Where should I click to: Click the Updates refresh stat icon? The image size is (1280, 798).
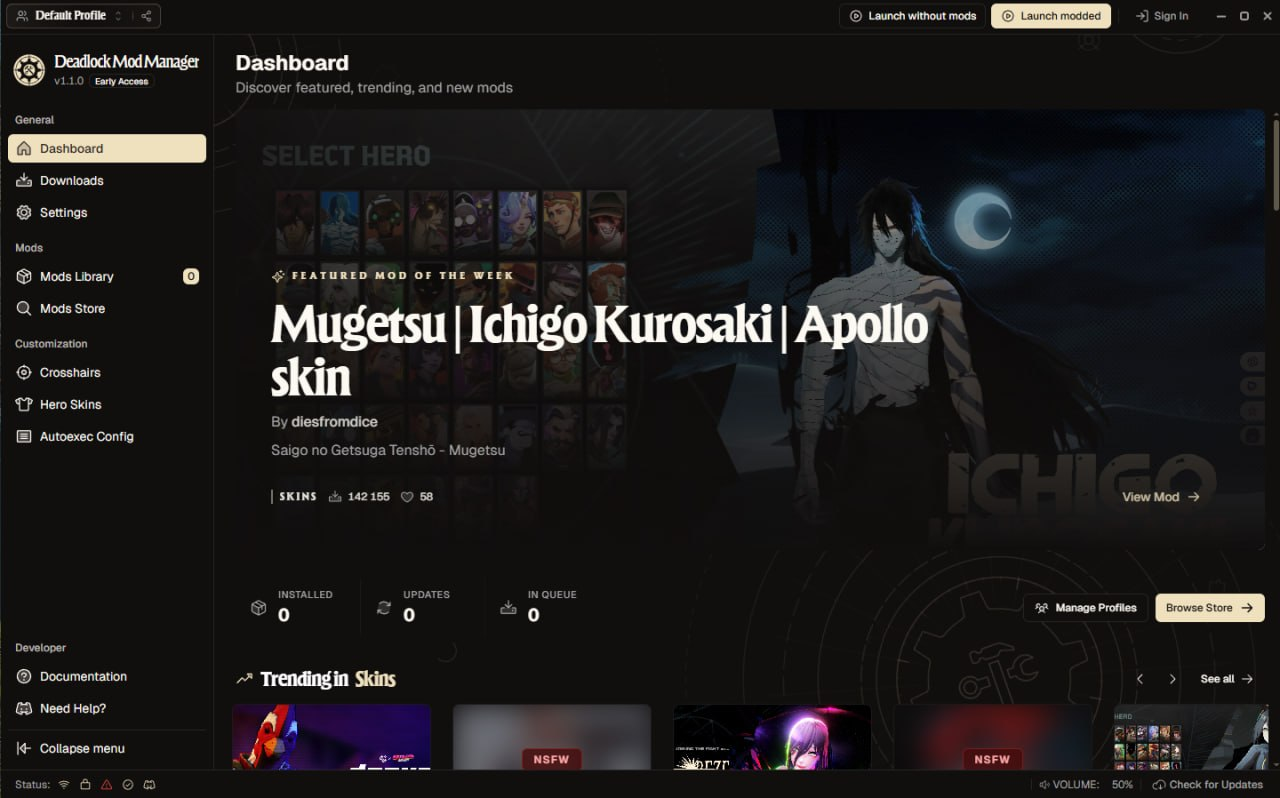[x=383, y=607]
